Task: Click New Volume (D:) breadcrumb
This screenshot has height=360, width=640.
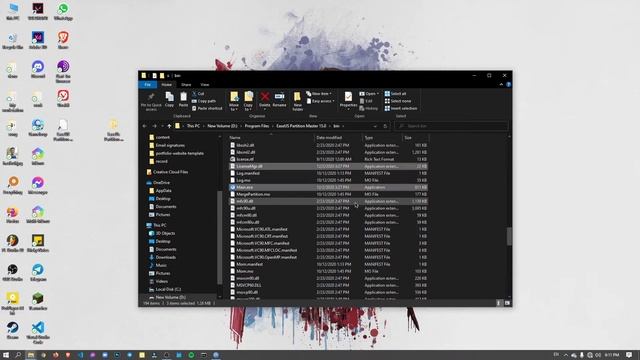Action: 222,126
